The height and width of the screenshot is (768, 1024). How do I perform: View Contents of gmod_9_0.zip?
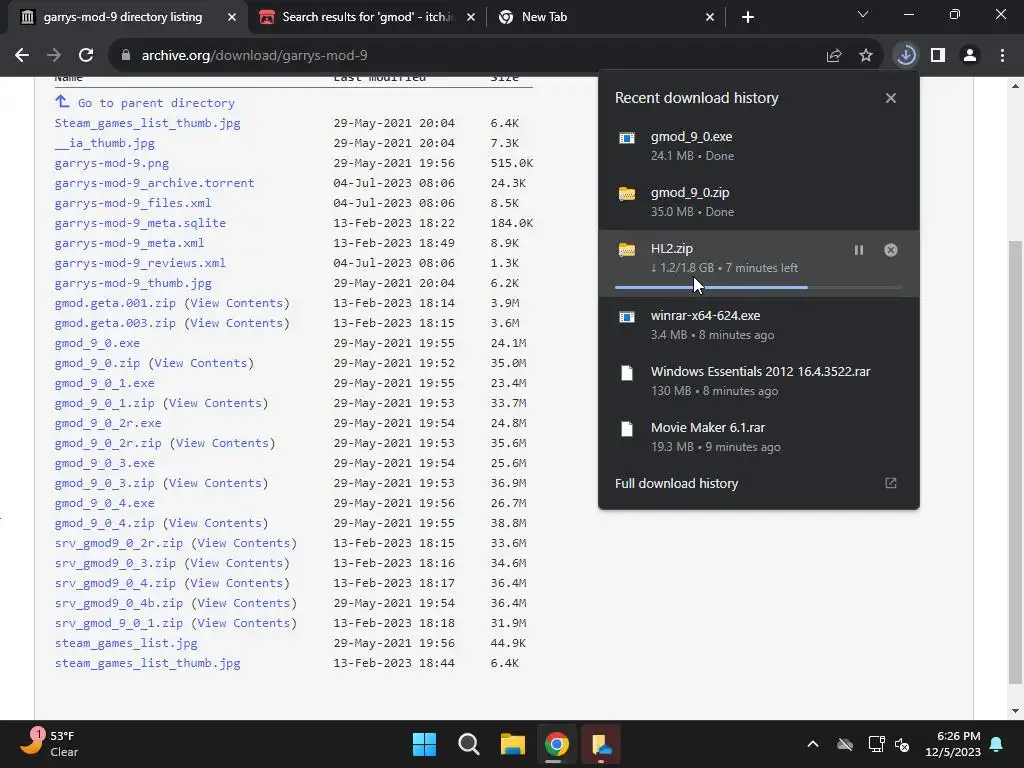pos(201,363)
